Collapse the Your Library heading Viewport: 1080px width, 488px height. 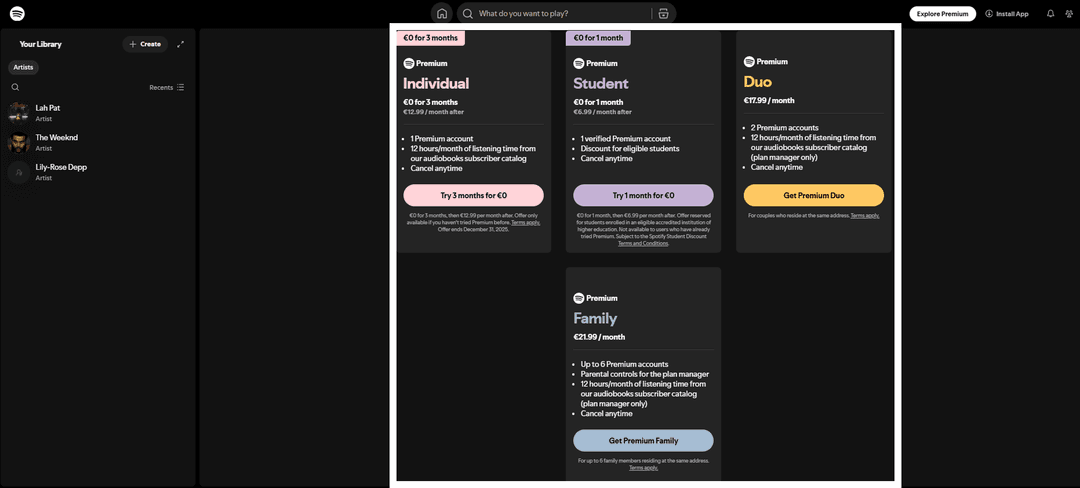click(x=41, y=44)
